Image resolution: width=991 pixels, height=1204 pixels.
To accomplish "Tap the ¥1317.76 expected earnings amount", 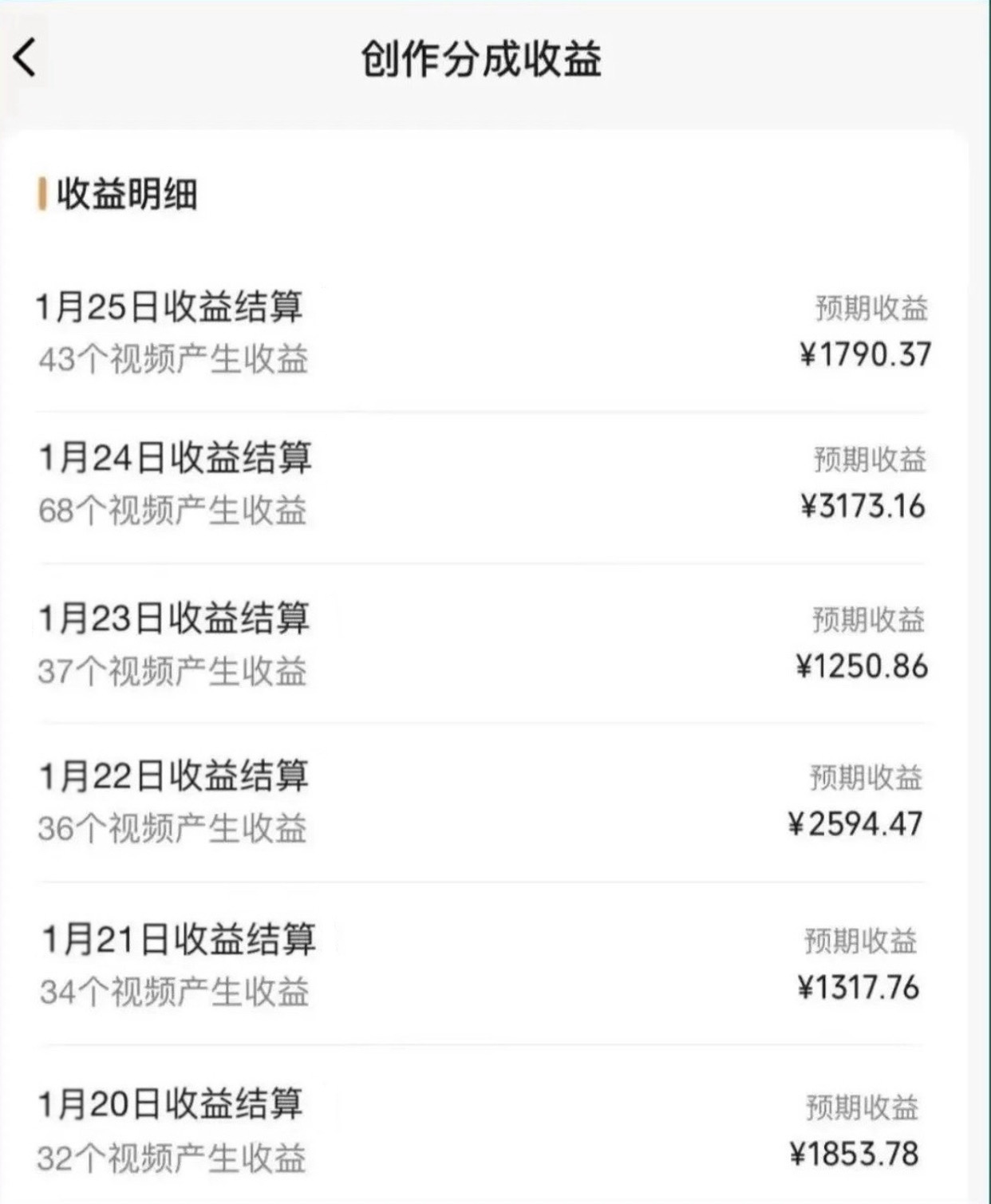I will pos(859,988).
